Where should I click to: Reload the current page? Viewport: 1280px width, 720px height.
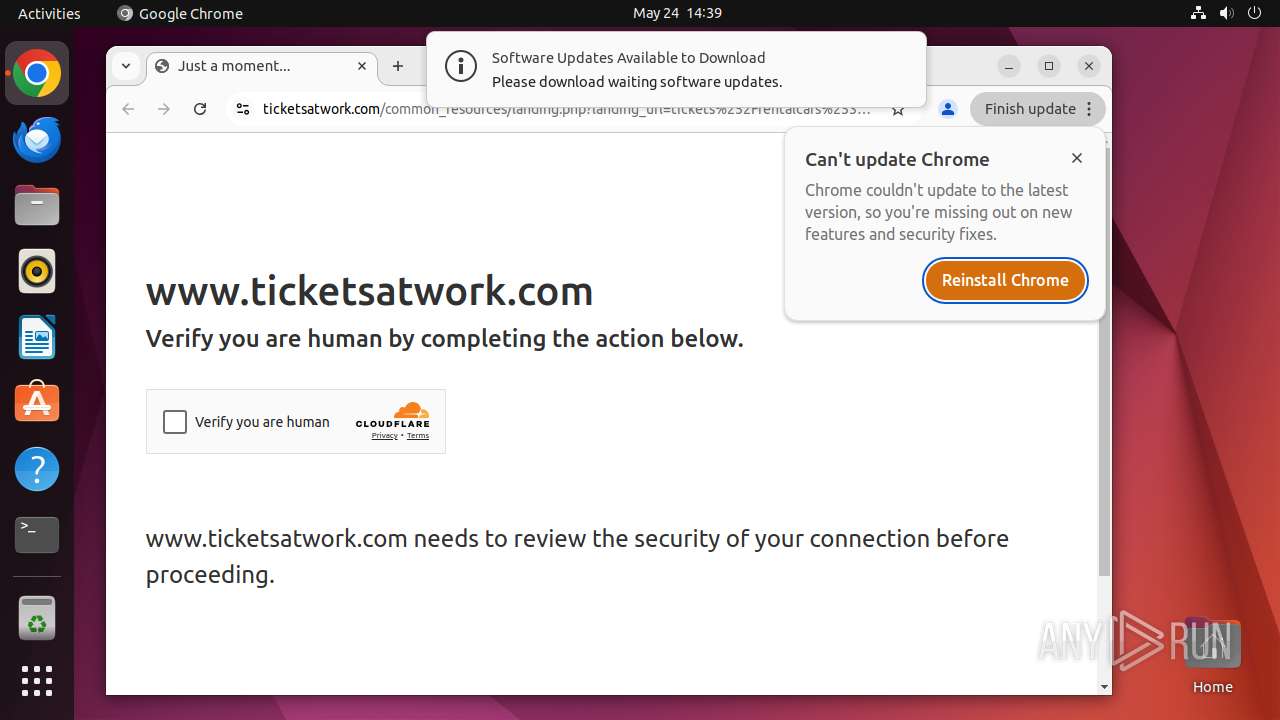(200, 109)
